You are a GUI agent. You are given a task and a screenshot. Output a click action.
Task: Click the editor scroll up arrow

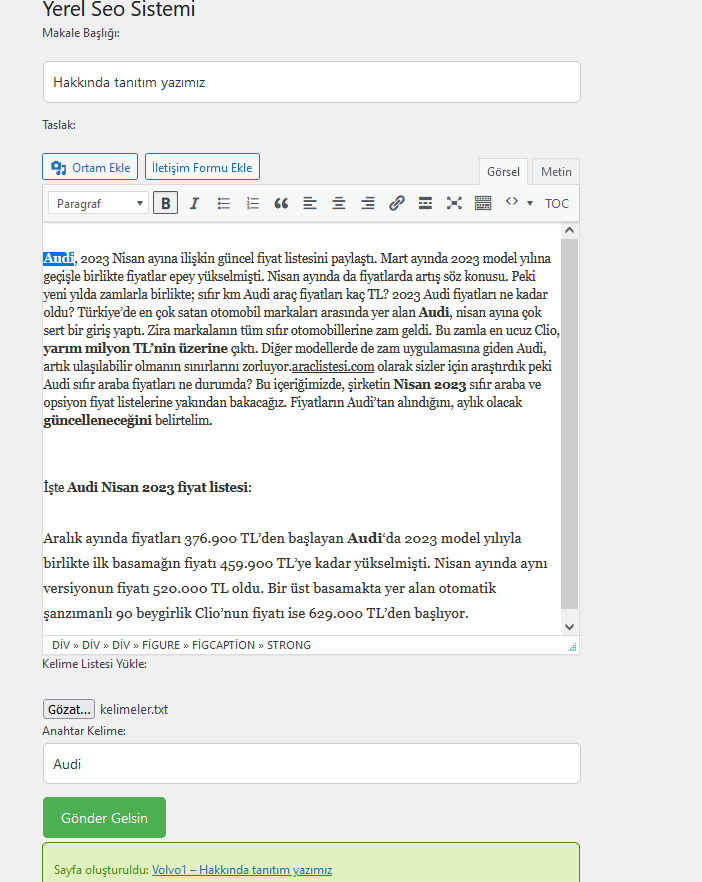pyautogui.click(x=569, y=230)
